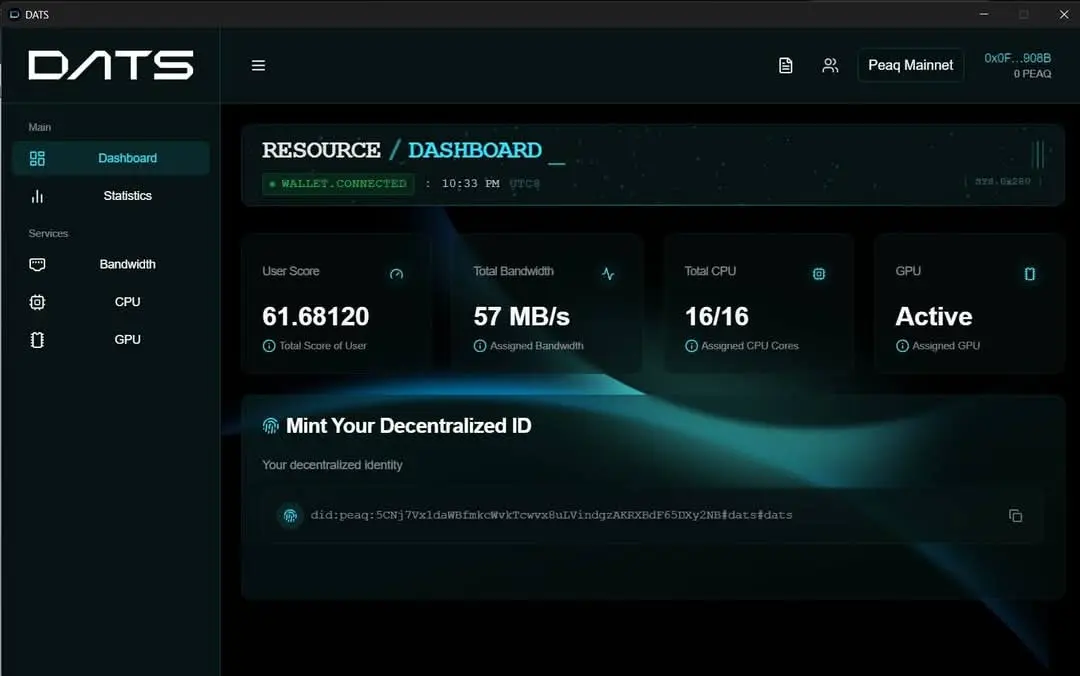The height and width of the screenshot is (676, 1080).
Task: Click the document icon in header
Action: click(x=785, y=65)
